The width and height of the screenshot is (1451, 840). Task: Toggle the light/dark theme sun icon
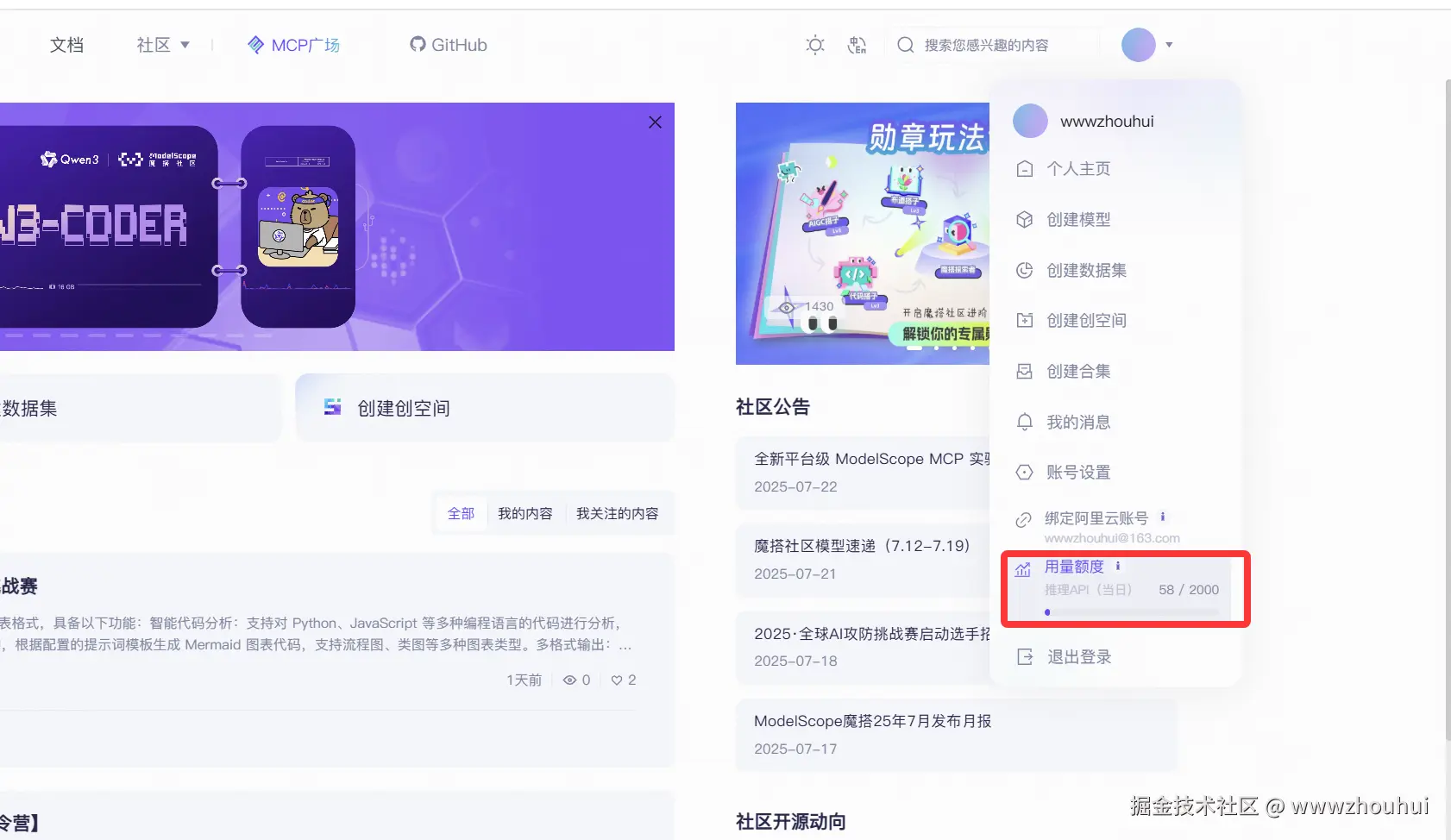(x=815, y=45)
